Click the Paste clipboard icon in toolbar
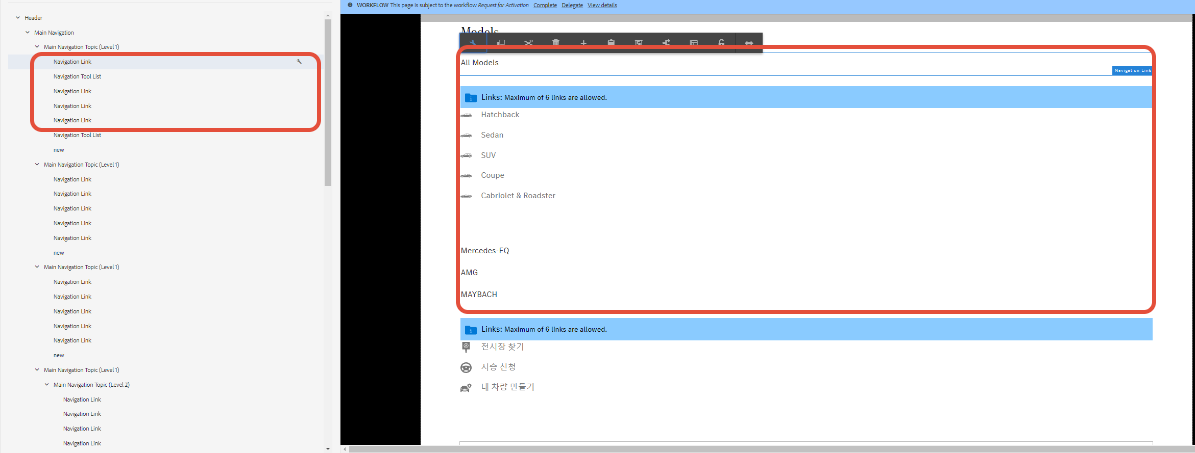Image resolution: width=1195 pixels, height=453 pixels. [611, 43]
